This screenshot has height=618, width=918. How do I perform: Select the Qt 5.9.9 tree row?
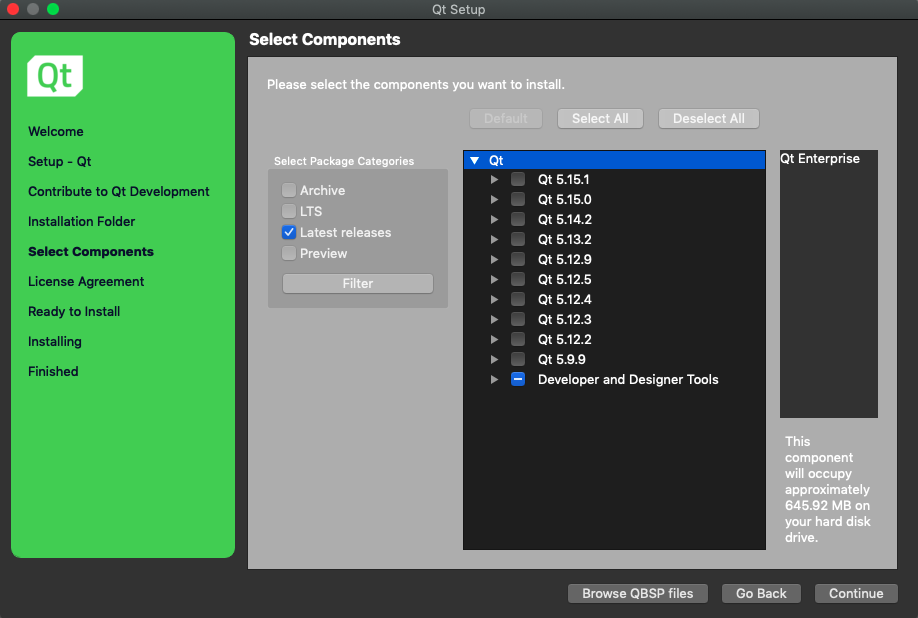[561, 359]
